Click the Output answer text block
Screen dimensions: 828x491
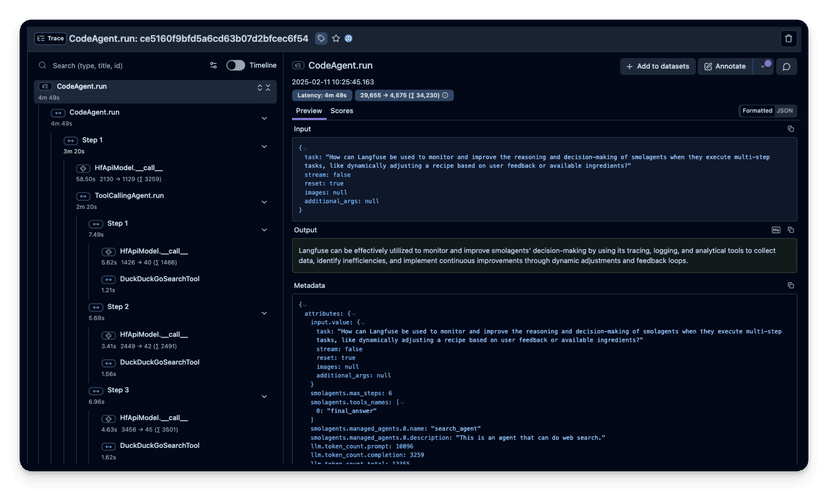point(544,256)
